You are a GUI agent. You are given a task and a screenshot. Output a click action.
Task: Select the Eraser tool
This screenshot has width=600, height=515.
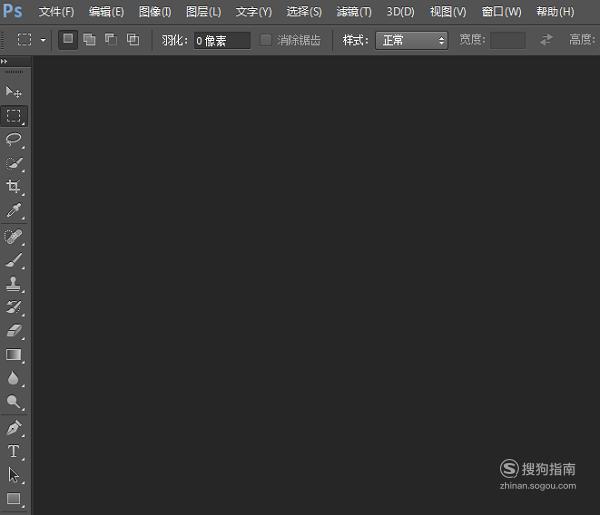[14, 331]
